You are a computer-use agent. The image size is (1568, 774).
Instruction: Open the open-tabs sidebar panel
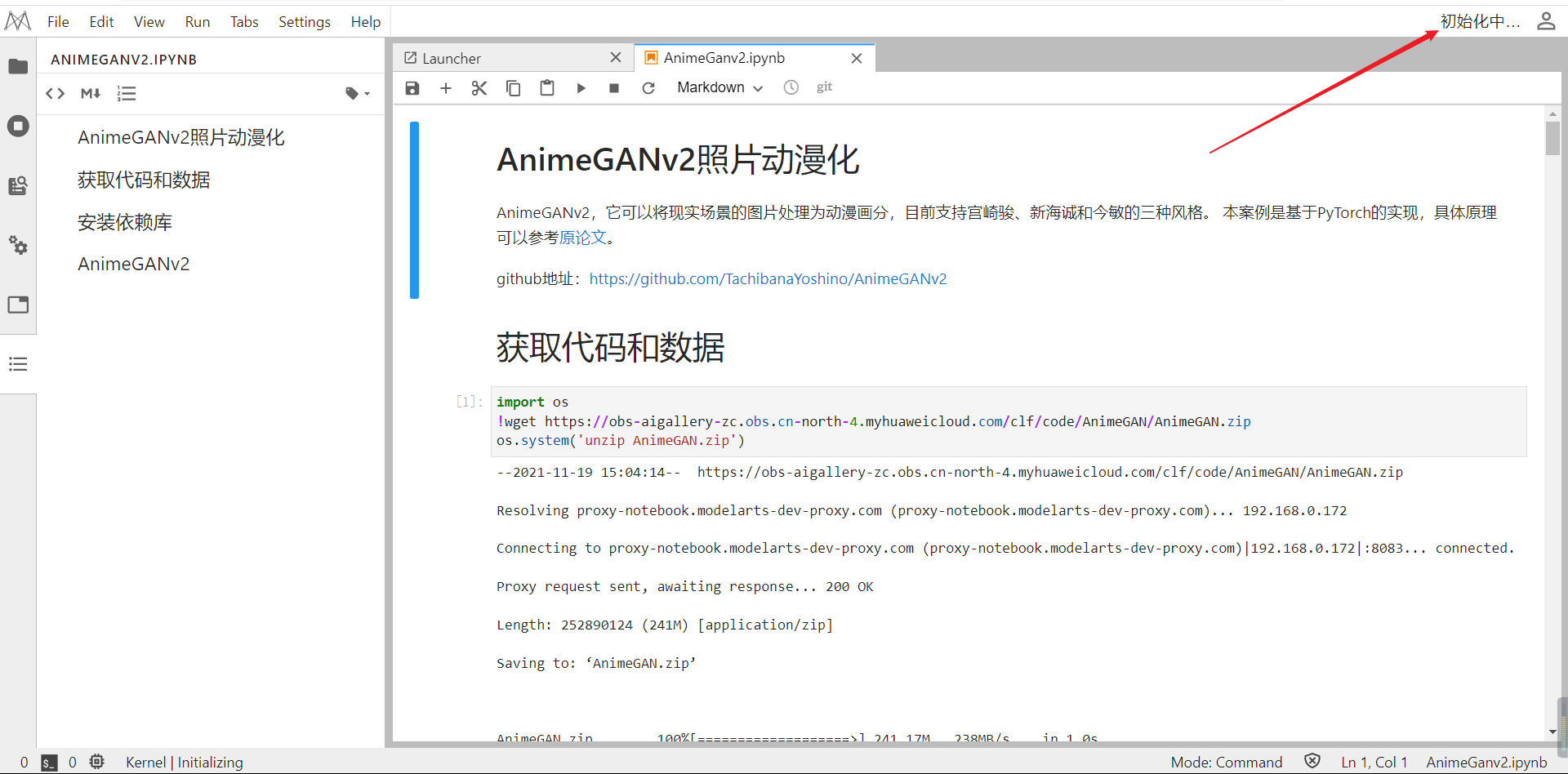[18, 305]
